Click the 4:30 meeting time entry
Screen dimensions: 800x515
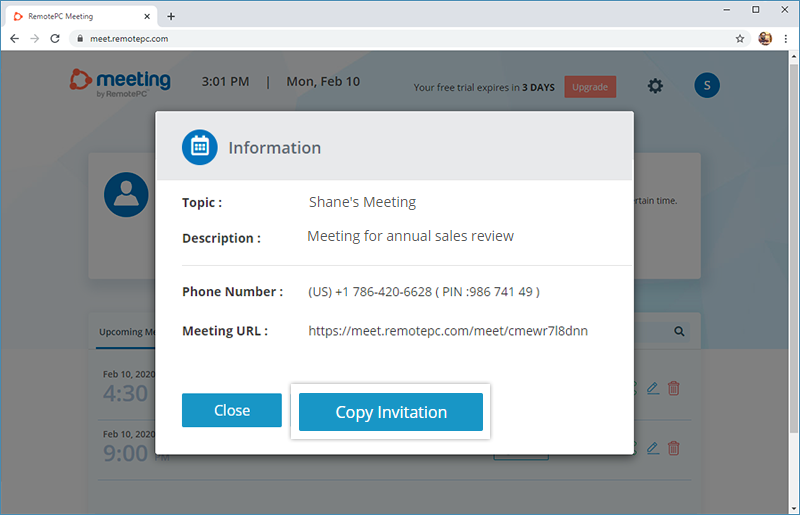(x=126, y=393)
